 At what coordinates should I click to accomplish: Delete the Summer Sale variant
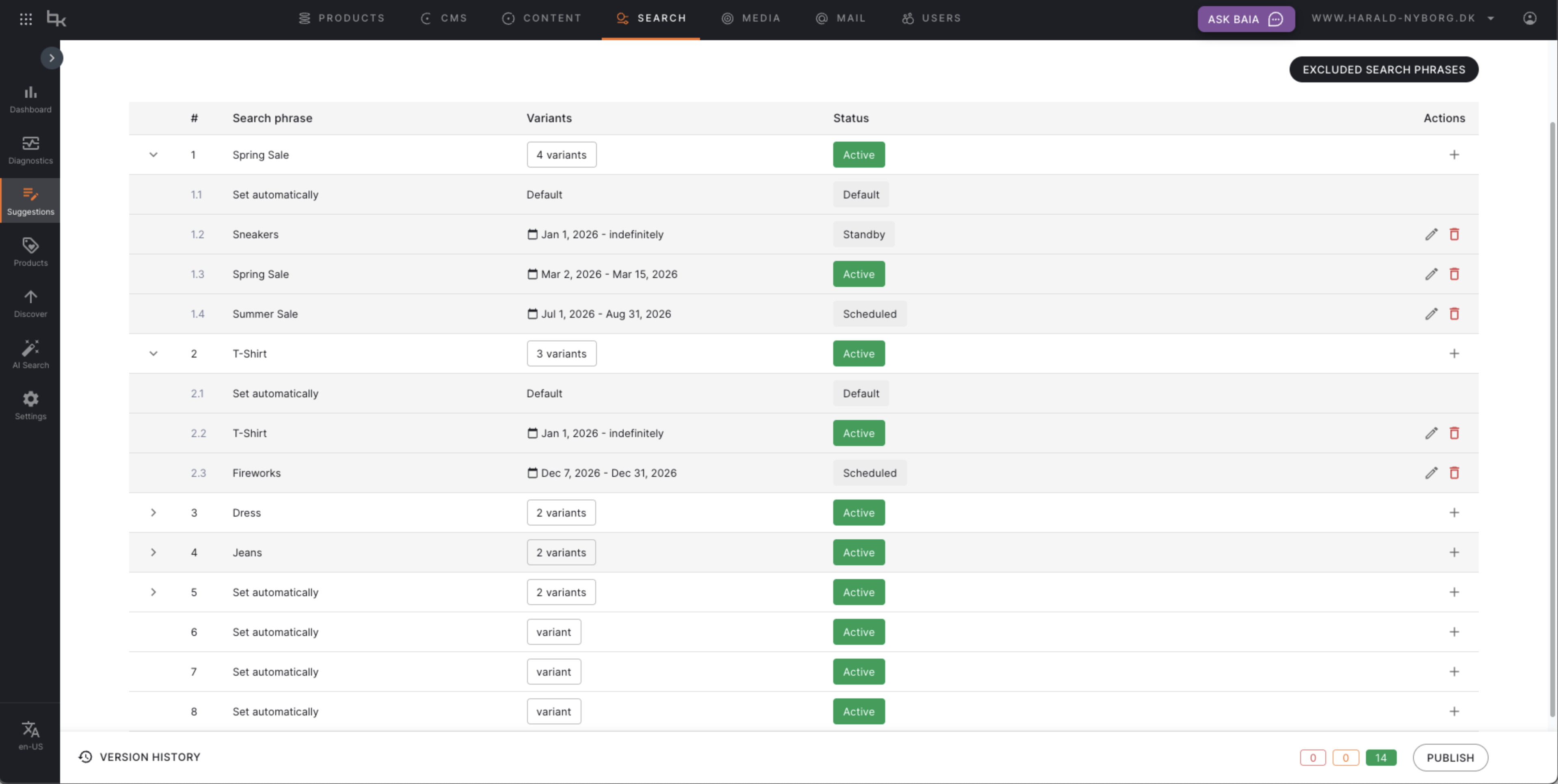tap(1454, 314)
